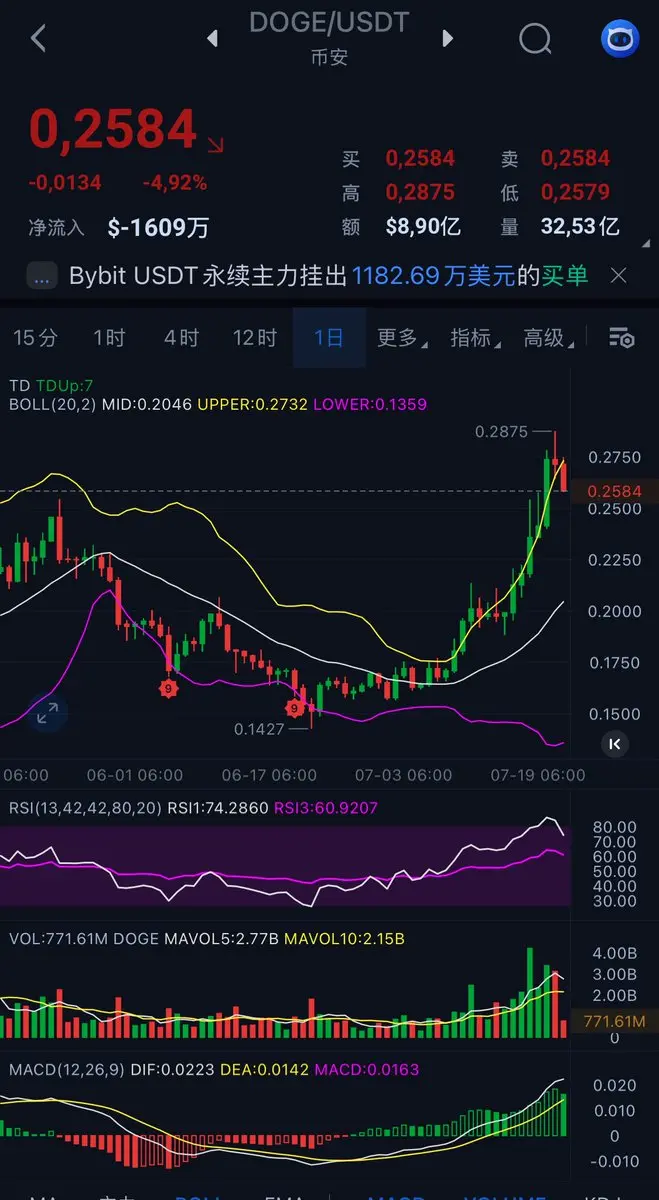
Task: Expand the 更多 timeframe dropdown
Action: point(401,338)
